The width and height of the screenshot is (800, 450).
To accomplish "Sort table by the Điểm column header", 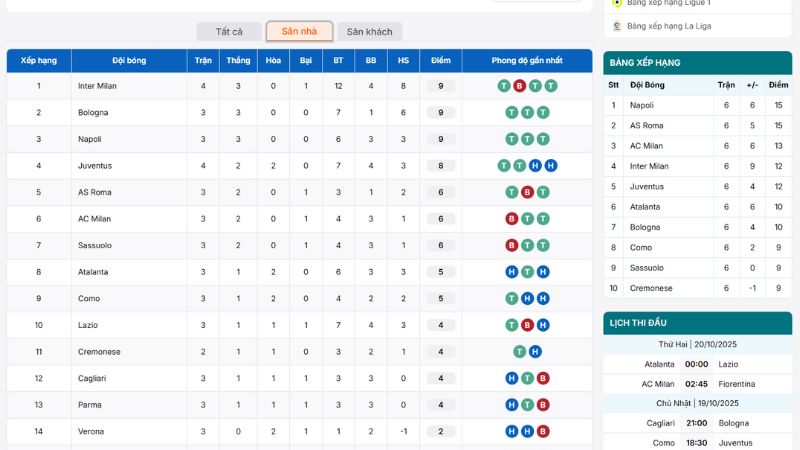I will tap(440, 61).
